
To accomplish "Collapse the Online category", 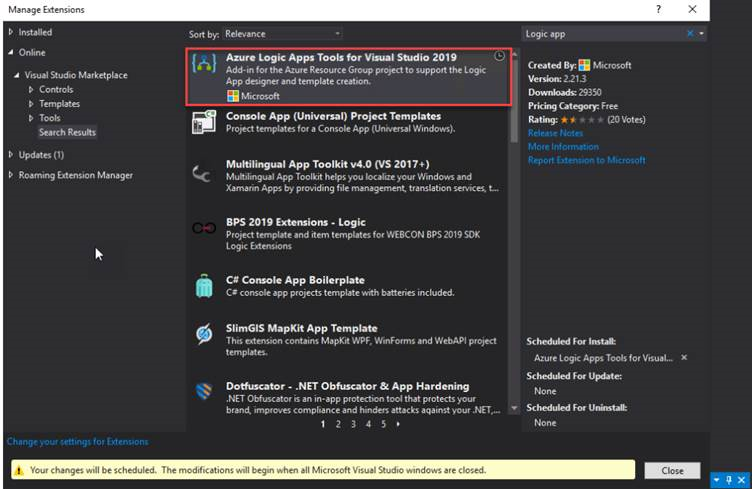I will [x=11, y=52].
